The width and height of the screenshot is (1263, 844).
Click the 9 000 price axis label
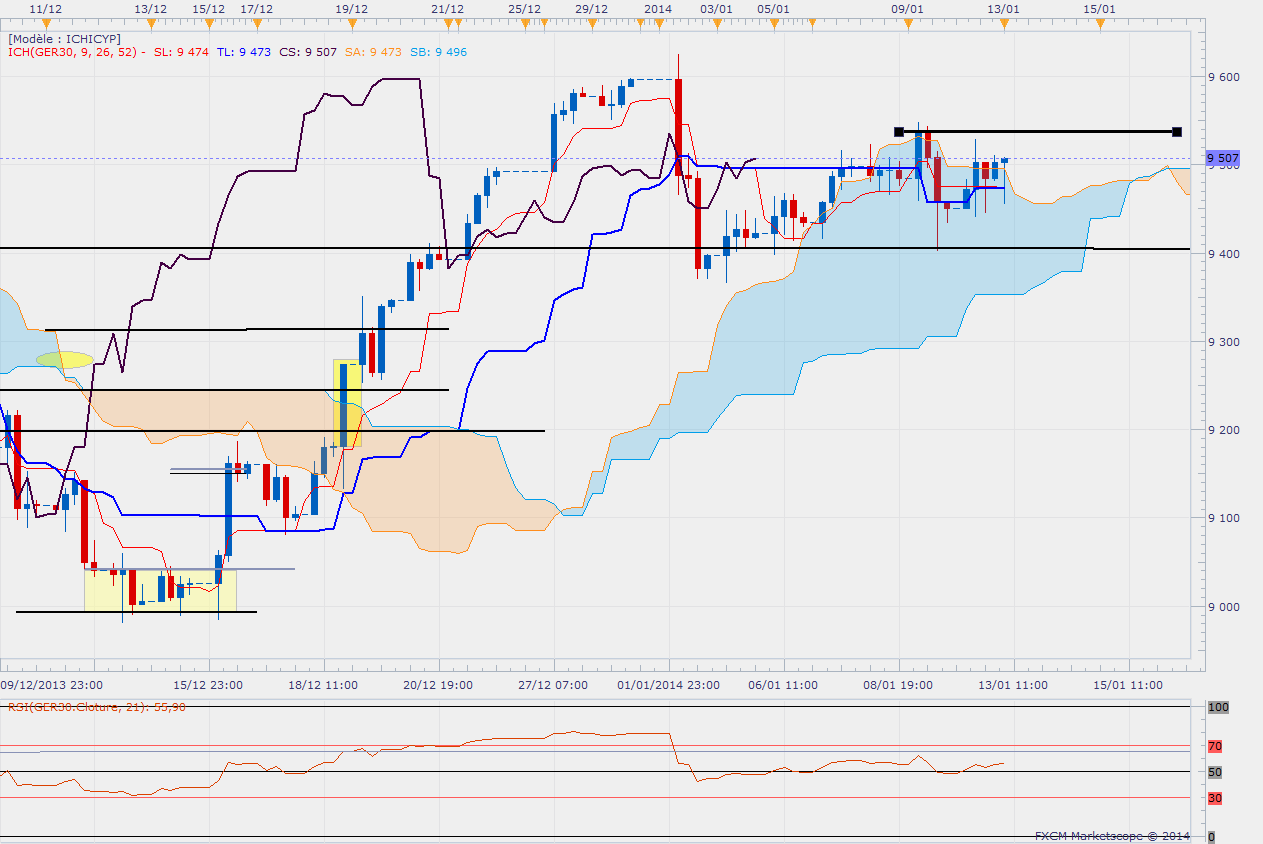(x=1224, y=607)
